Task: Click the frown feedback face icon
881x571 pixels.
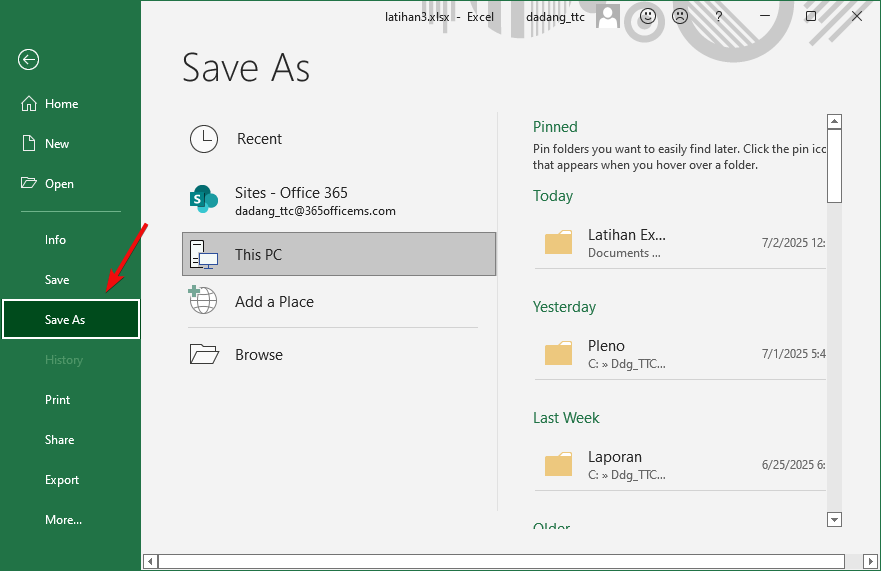Action: pyautogui.click(x=680, y=16)
